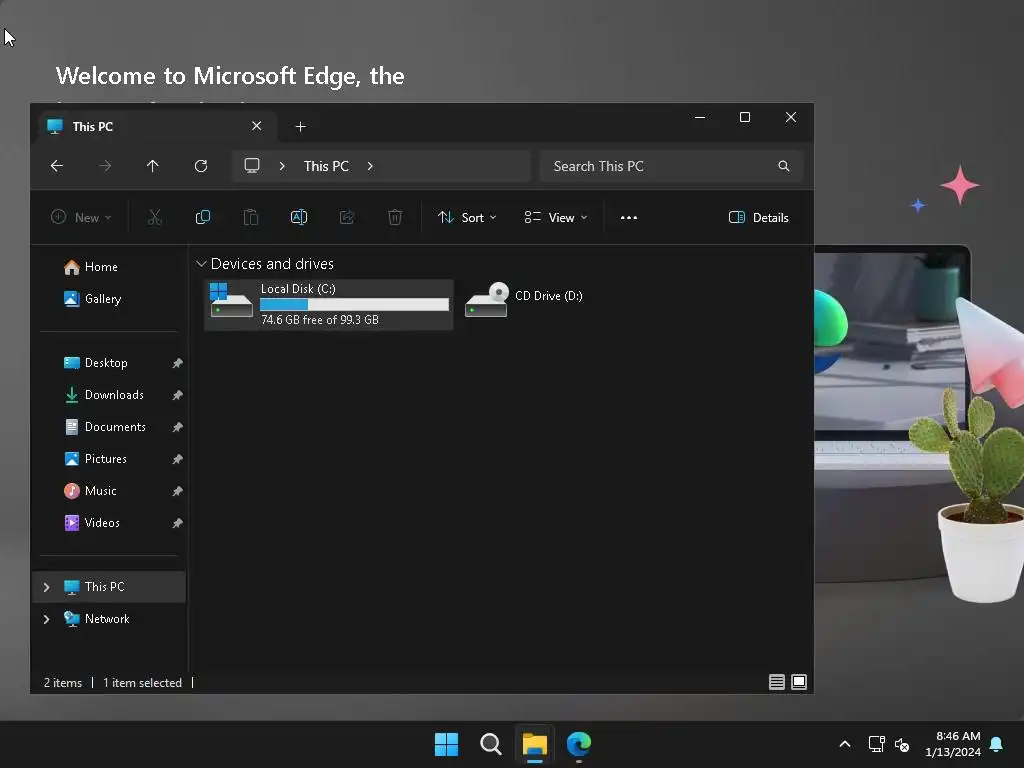Click the network status tray icon
This screenshot has width=1024, height=768.
pos(876,744)
